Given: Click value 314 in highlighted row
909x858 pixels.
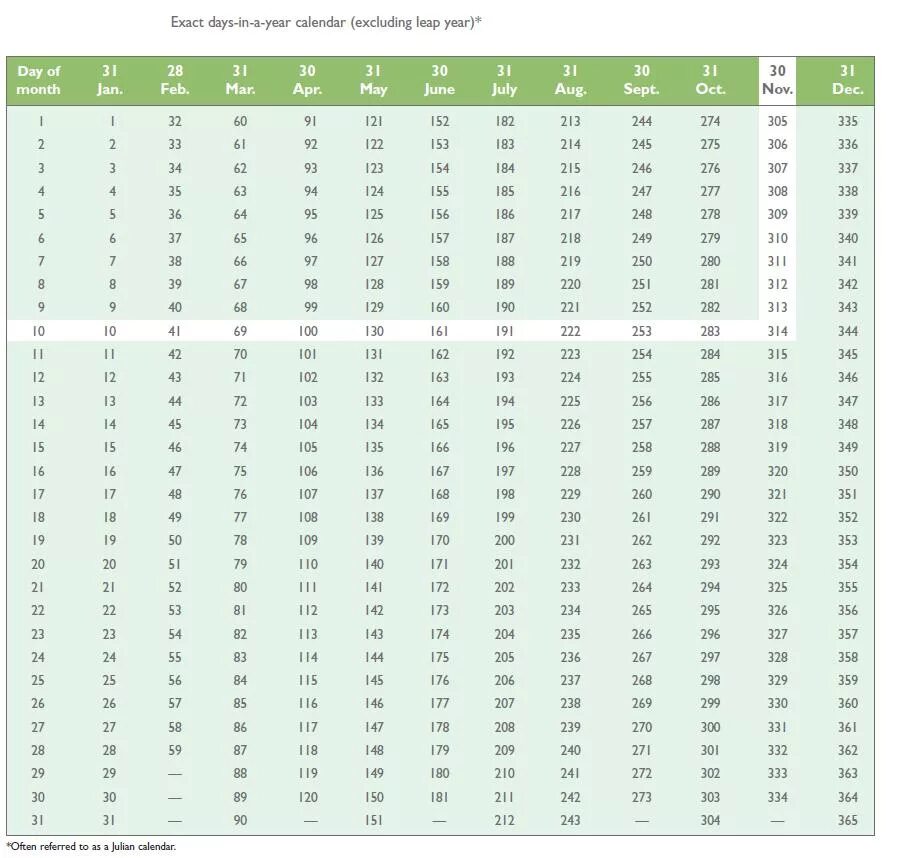Looking at the screenshot, I should (x=777, y=331).
